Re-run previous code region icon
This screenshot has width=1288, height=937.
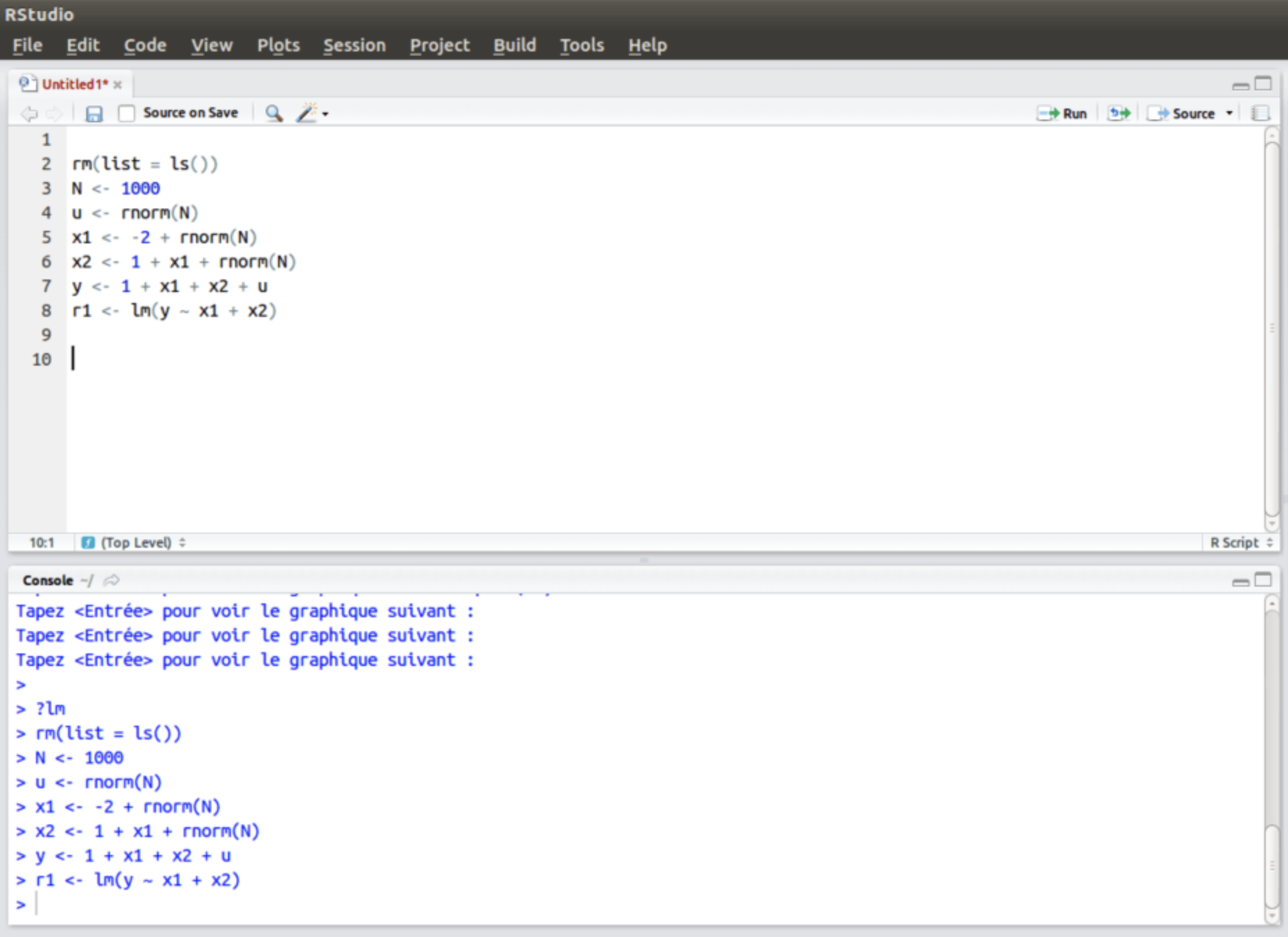coord(1119,113)
